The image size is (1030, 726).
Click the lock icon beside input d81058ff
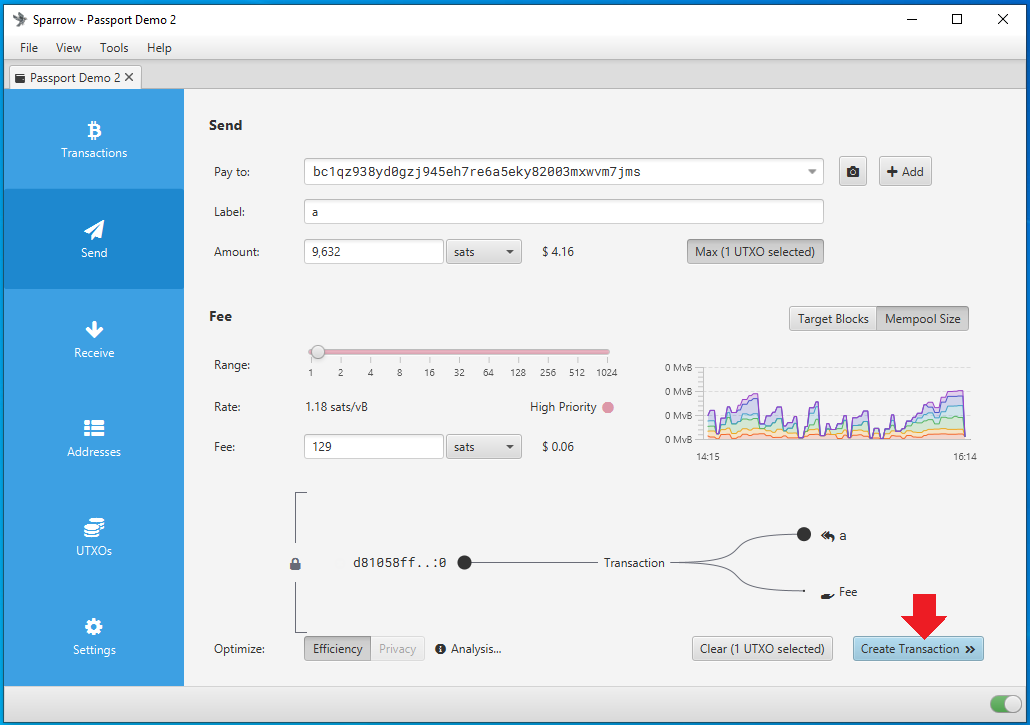(296, 564)
